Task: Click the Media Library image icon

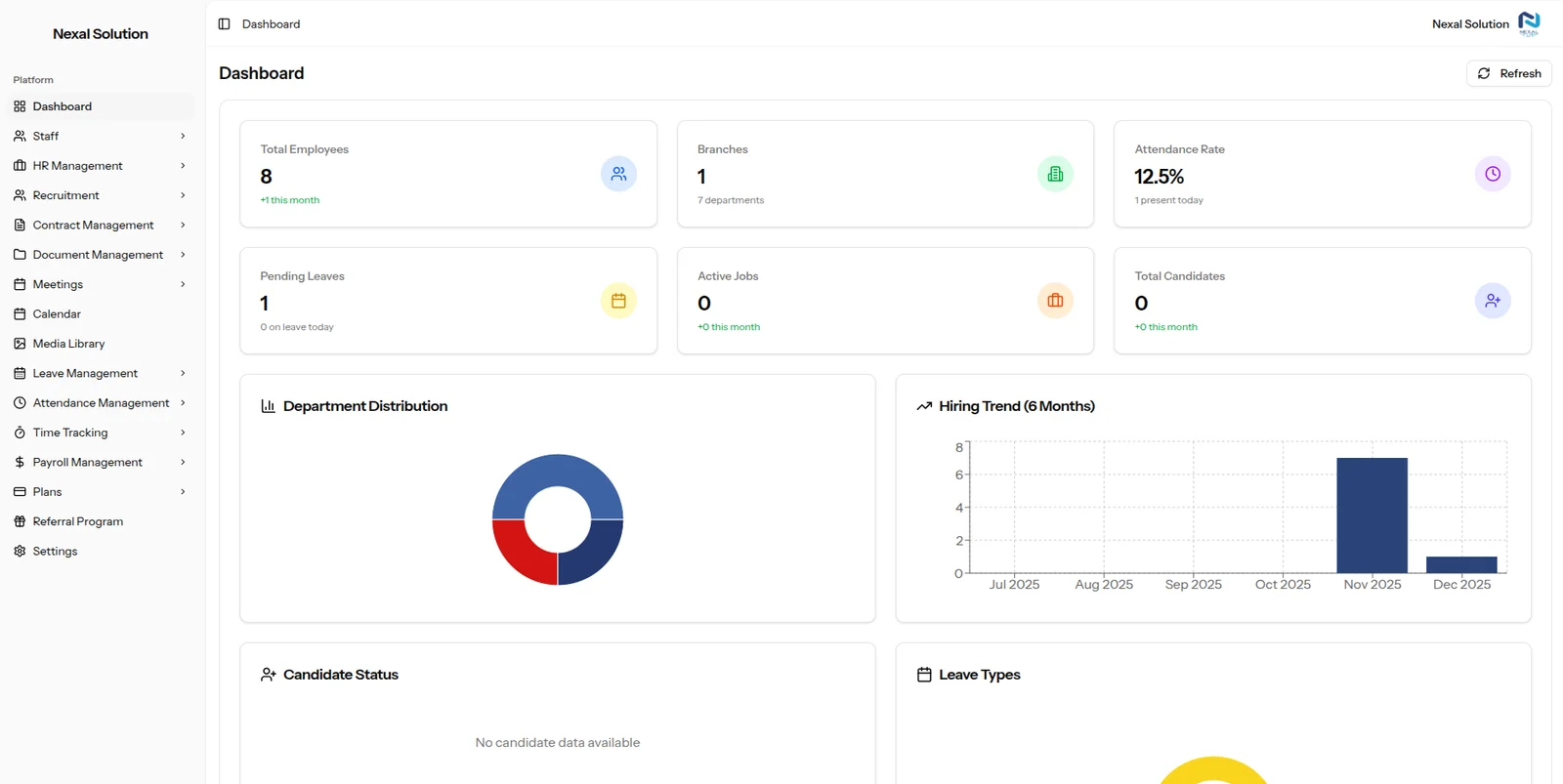Action: coord(20,344)
